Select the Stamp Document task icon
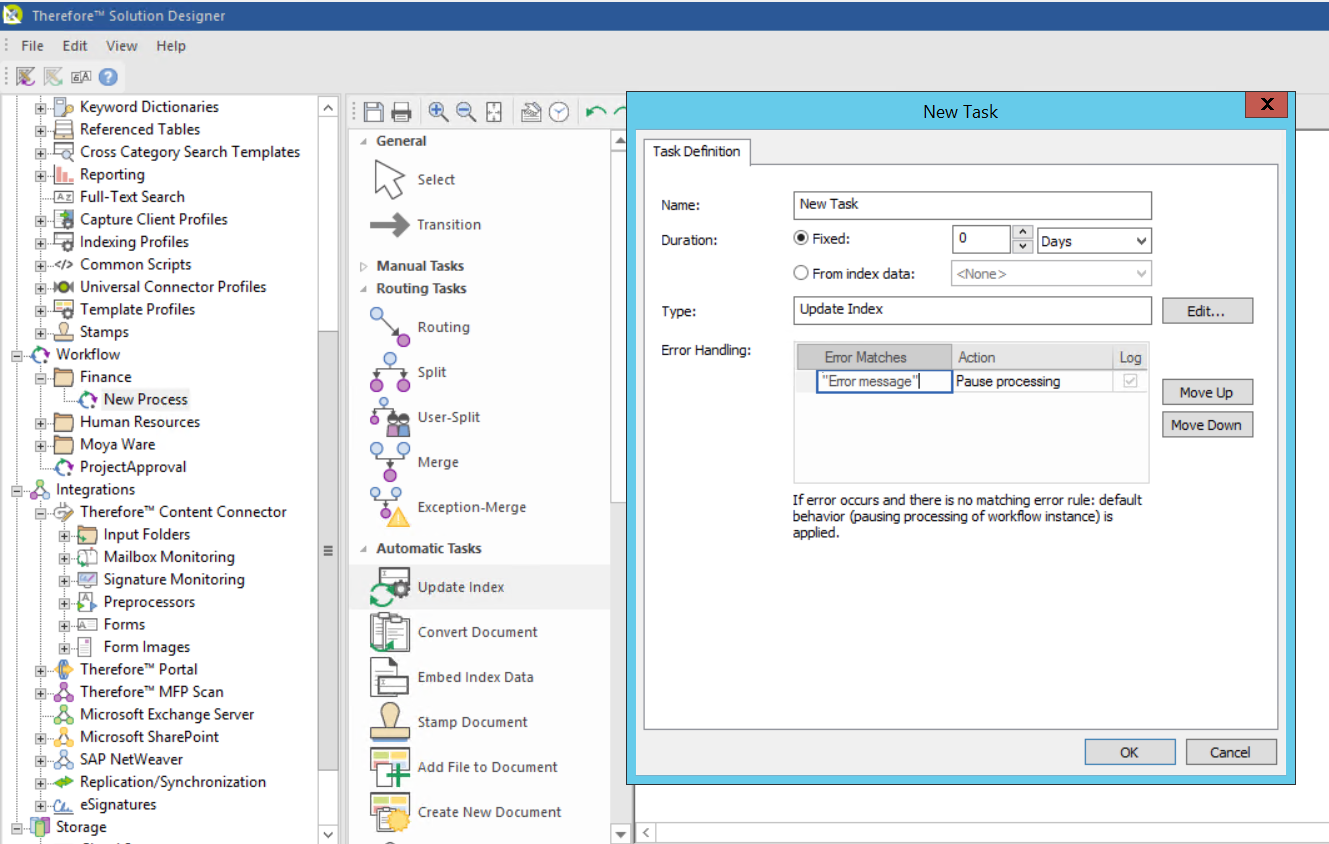This screenshot has width=1329, height=844. 390,722
